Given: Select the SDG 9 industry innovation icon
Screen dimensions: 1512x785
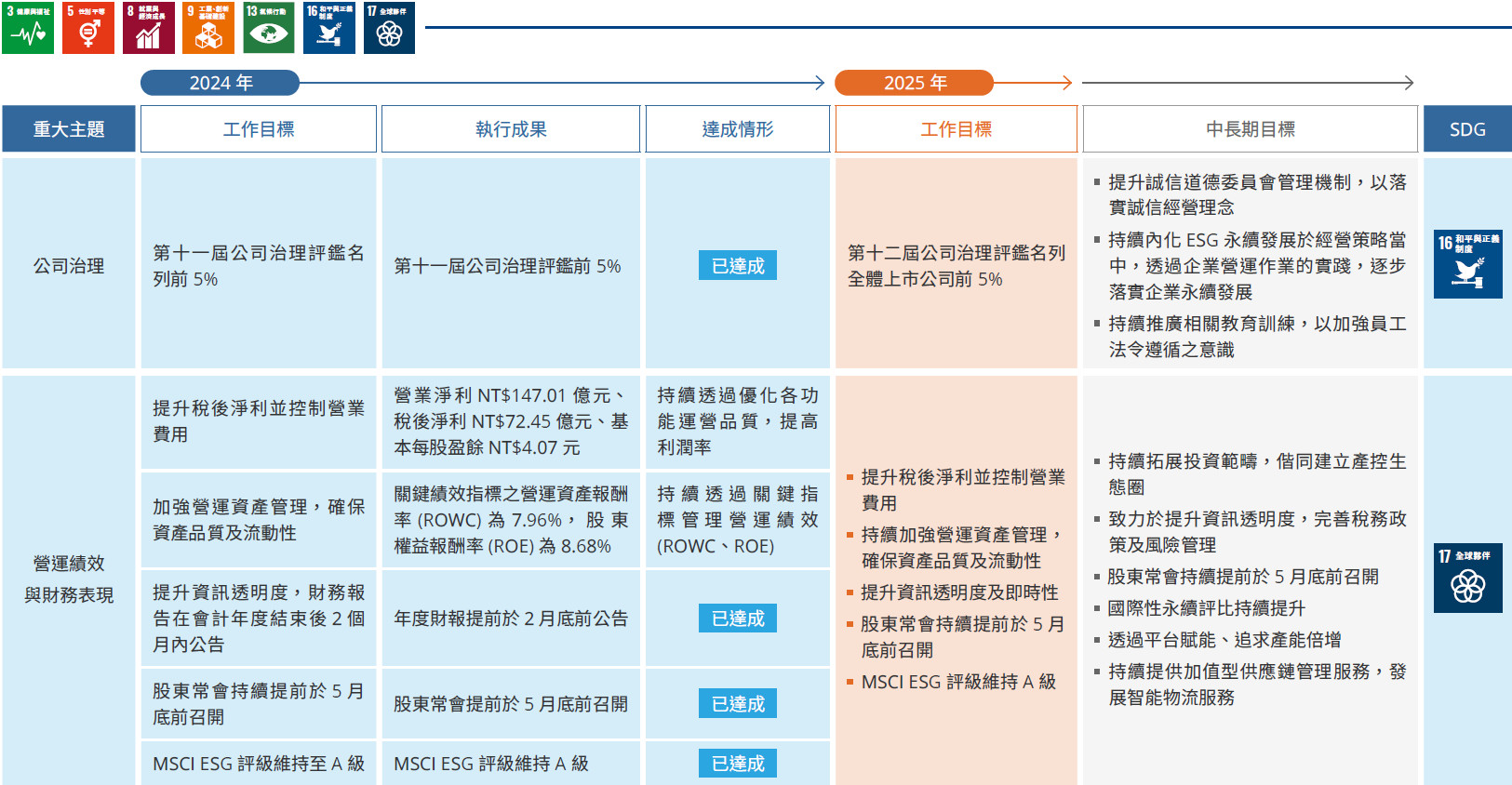Looking at the screenshot, I should point(208,28).
